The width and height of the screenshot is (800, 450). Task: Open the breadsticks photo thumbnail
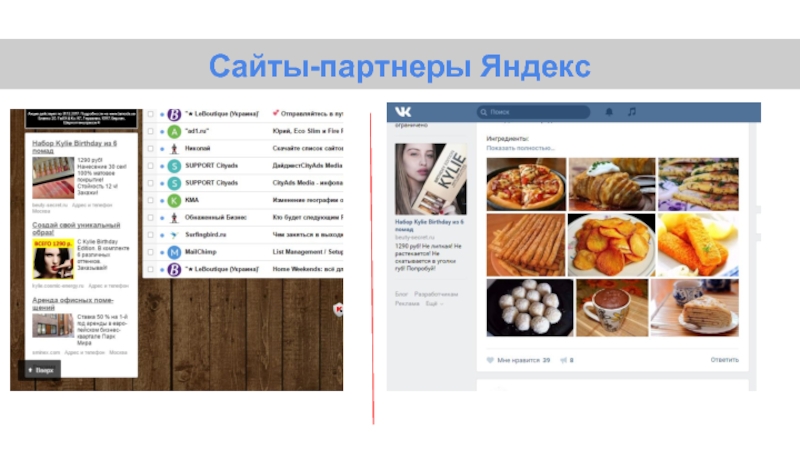[x=526, y=245]
